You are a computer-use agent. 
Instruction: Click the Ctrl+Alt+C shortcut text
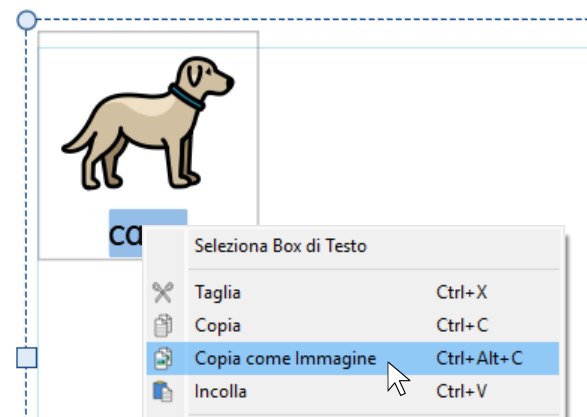pos(479,358)
